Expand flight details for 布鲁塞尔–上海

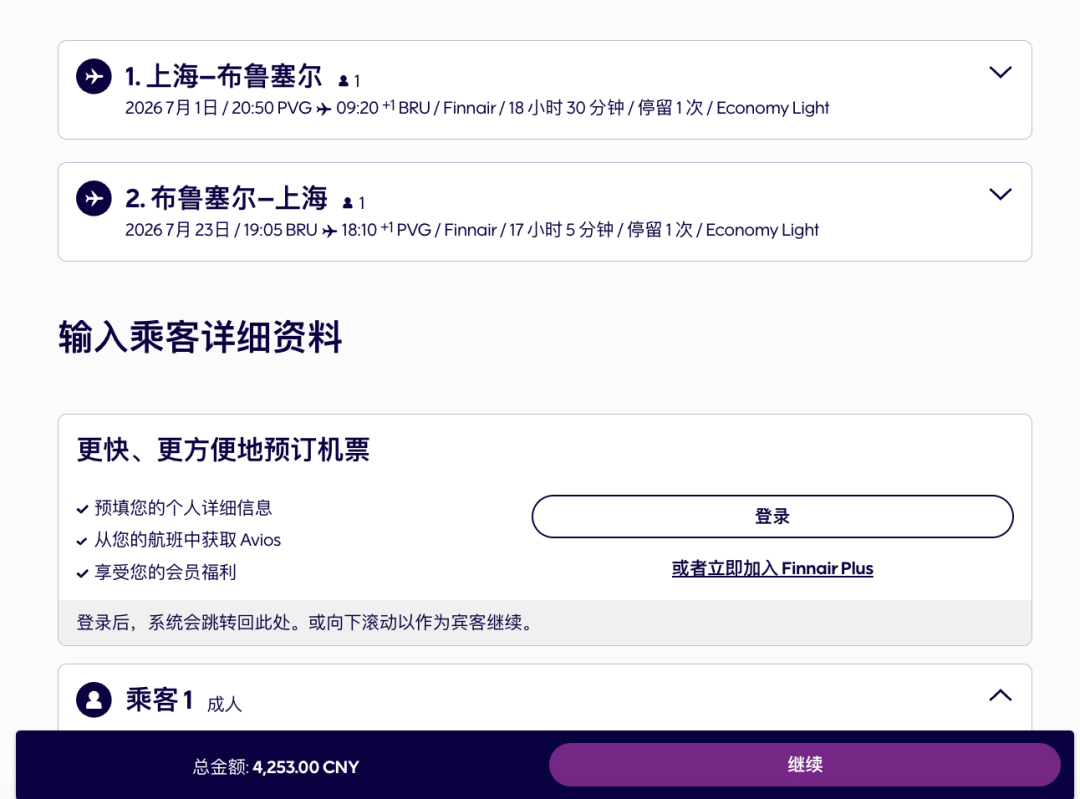1000,194
